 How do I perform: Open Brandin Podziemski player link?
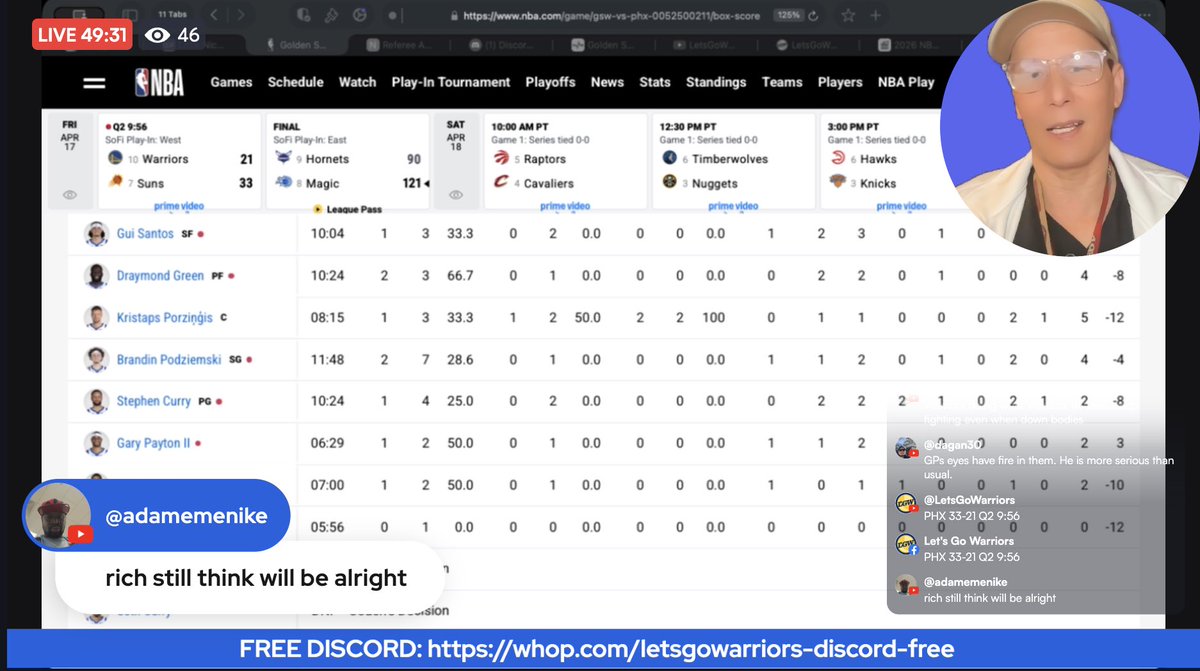pyautogui.click(x=169, y=359)
